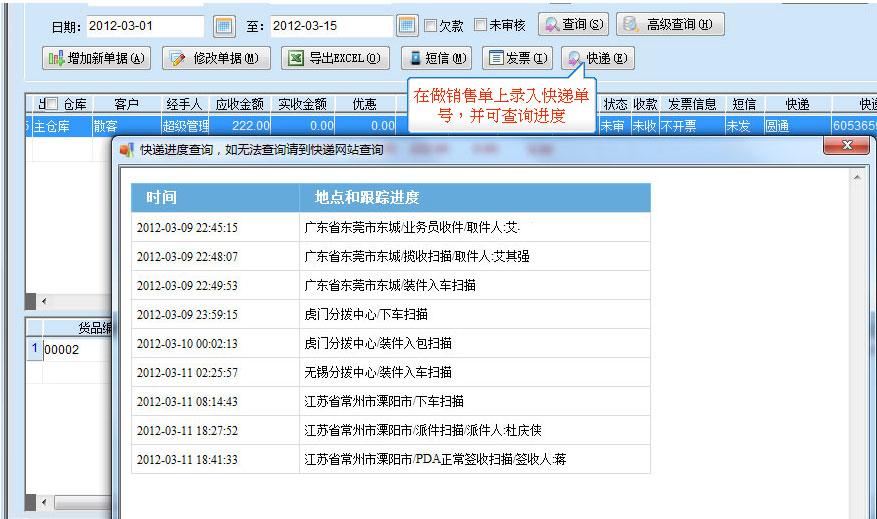
Task: Click the 查询(S) search button
Action: click(x=574, y=25)
